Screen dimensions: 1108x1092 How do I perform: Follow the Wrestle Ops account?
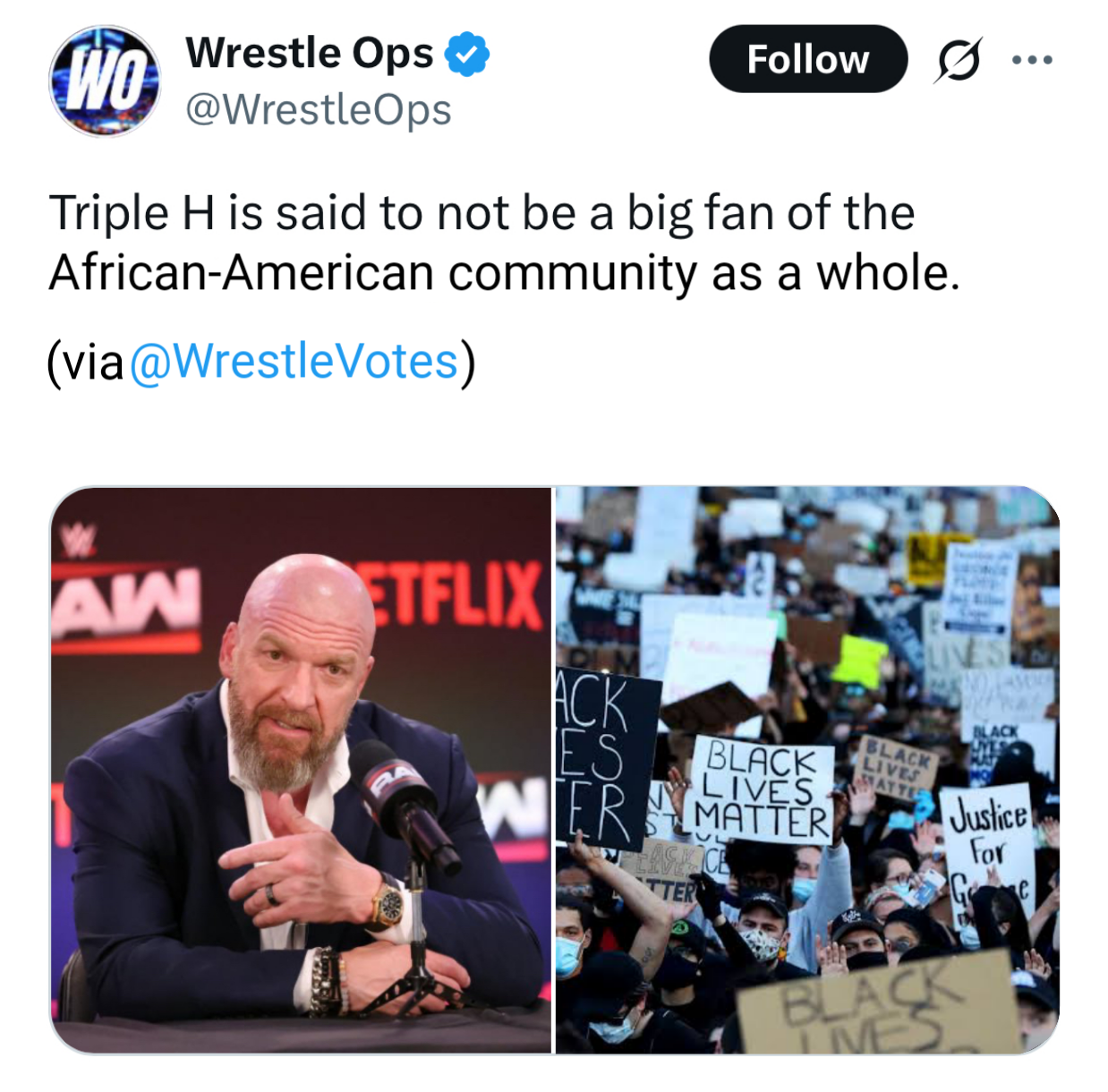point(808,59)
